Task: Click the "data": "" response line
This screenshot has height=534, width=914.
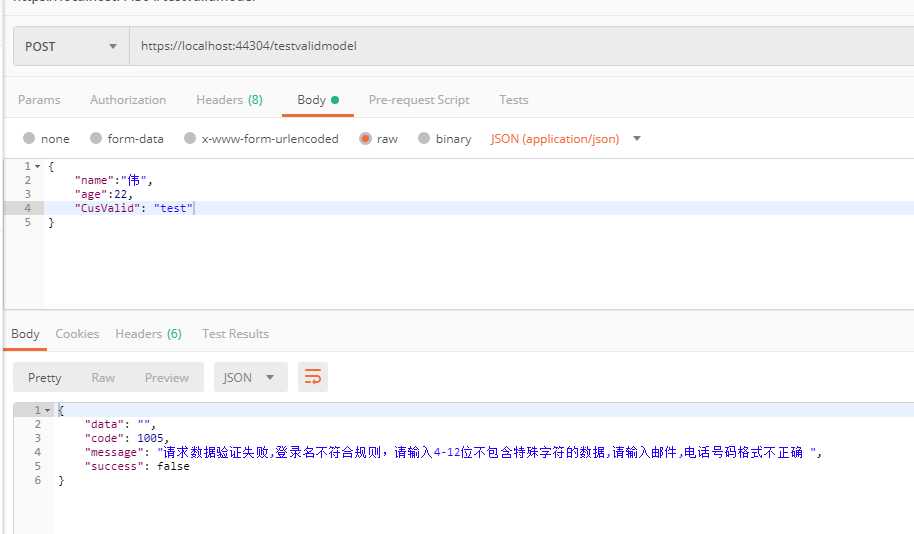Action: point(120,424)
